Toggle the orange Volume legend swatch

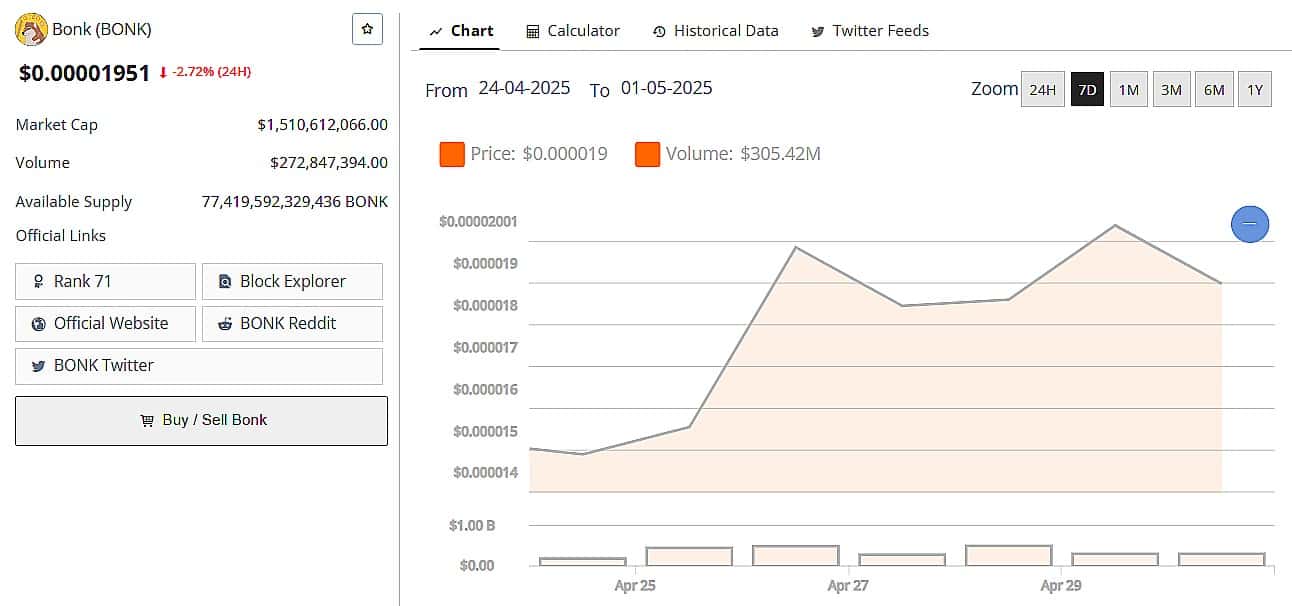pyautogui.click(x=647, y=154)
